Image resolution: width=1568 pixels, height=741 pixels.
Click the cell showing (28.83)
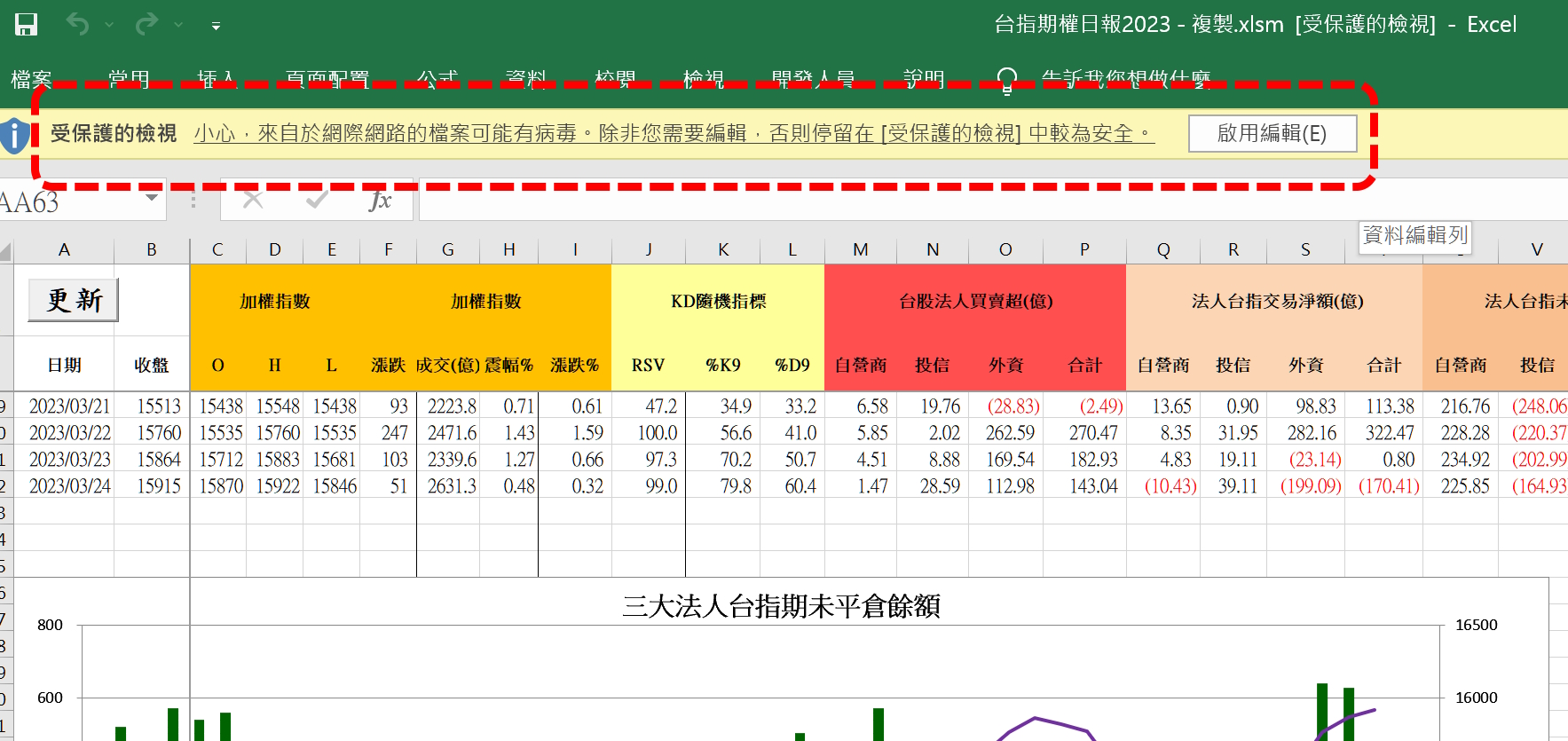point(1006,406)
